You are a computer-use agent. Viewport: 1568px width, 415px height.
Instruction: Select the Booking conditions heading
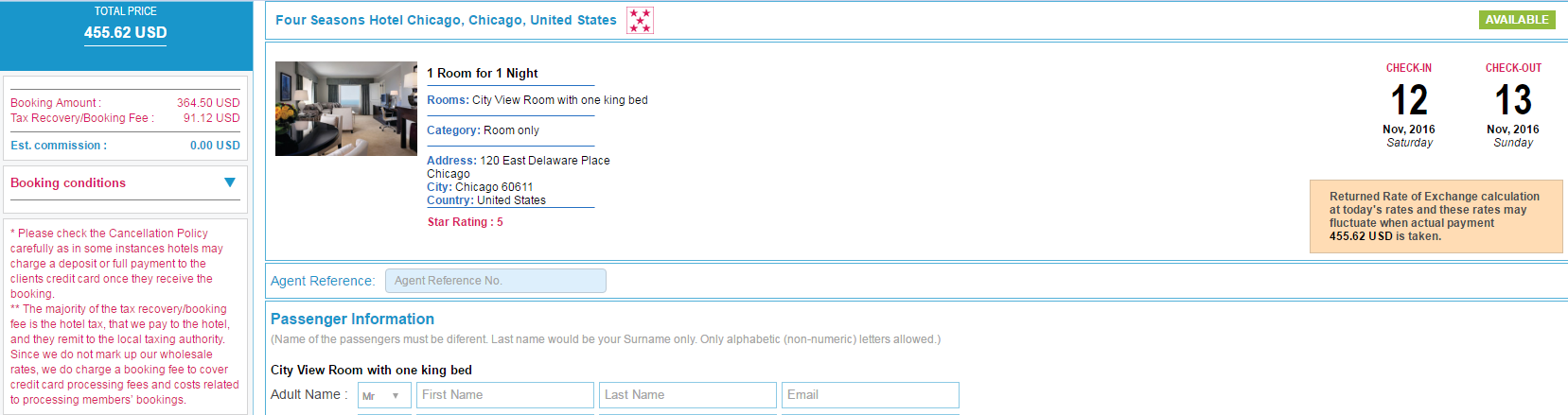click(x=68, y=182)
